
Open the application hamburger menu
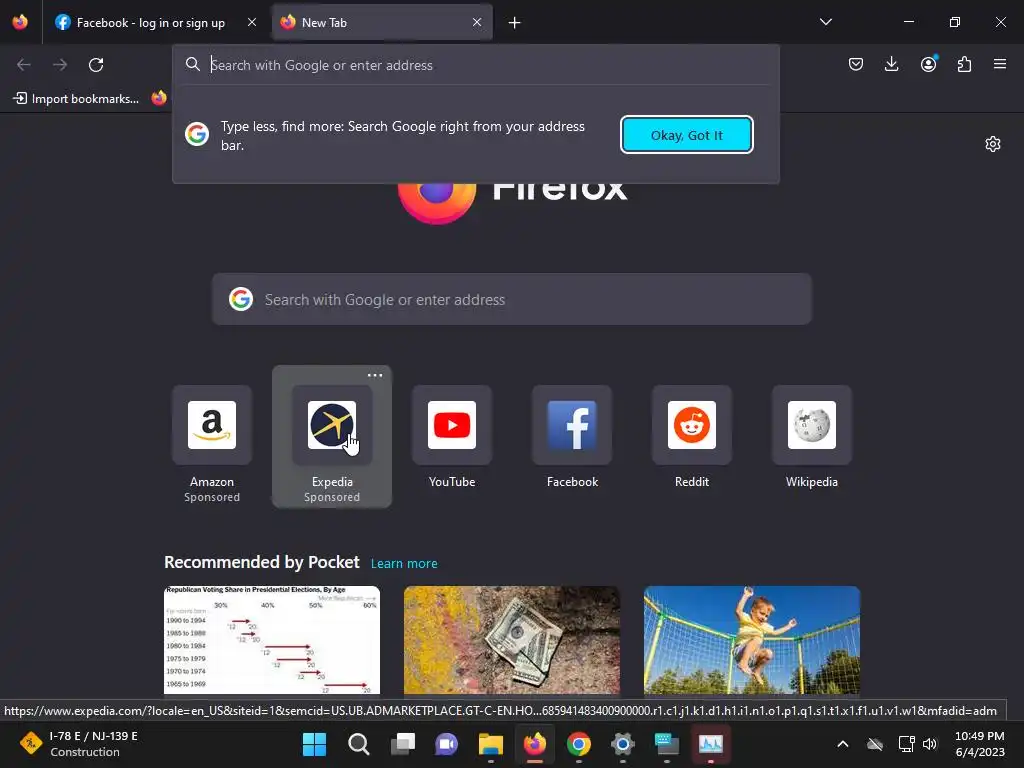(x=1000, y=64)
